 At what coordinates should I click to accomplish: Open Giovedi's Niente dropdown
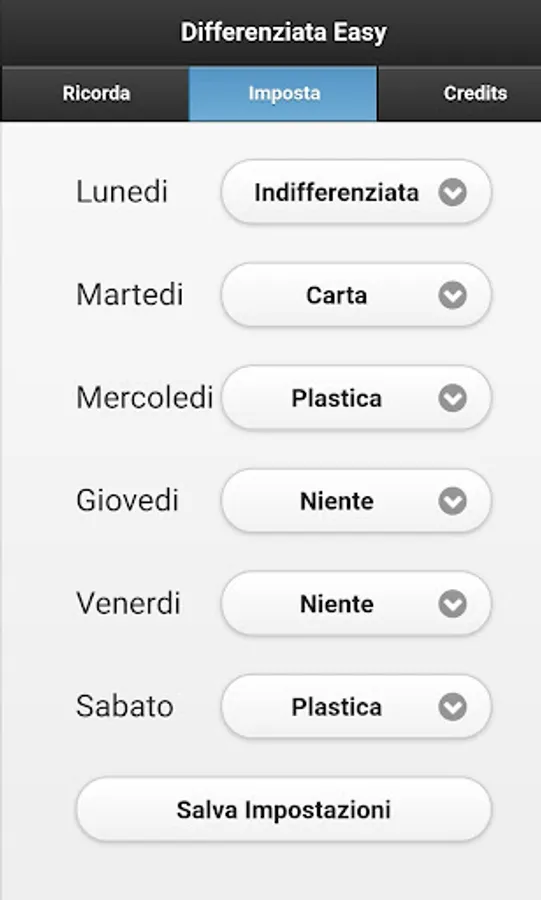[356, 501]
